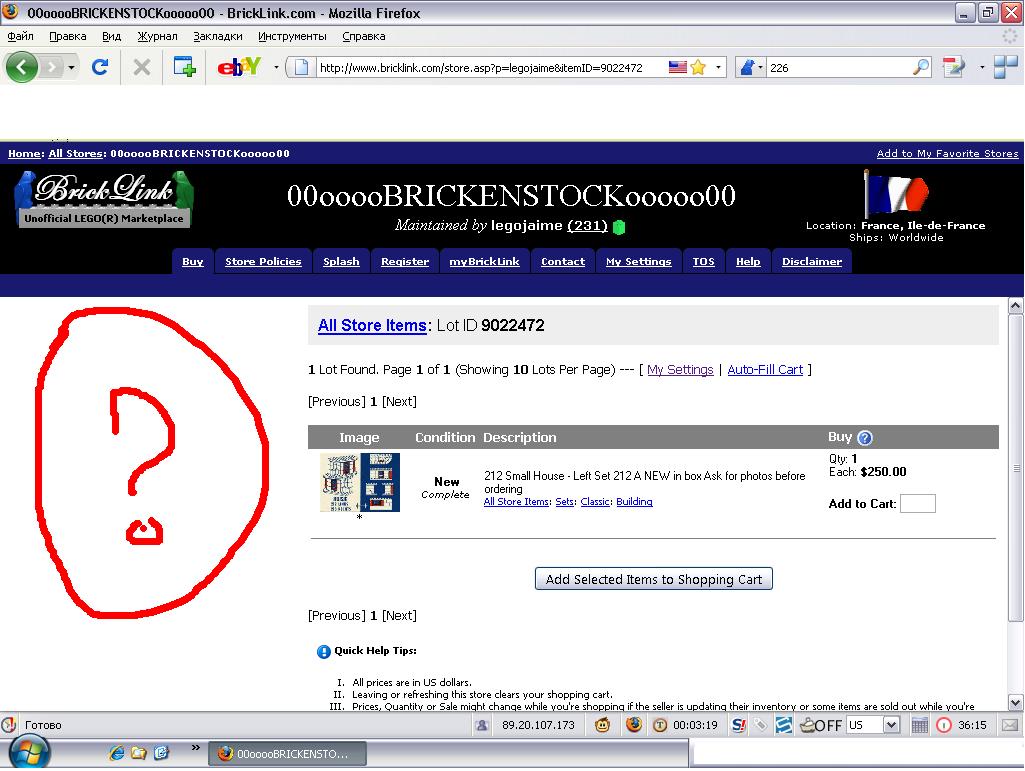1025x771 pixels.
Task: Open the Store Policies tab
Action: pos(263,261)
